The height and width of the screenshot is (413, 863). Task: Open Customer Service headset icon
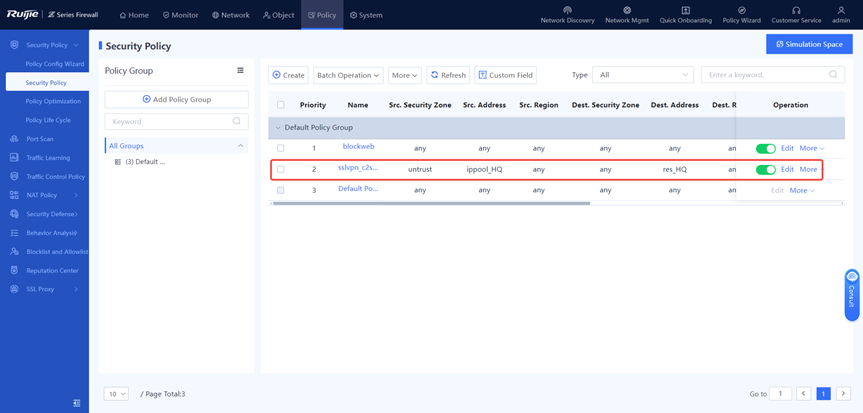click(x=796, y=10)
